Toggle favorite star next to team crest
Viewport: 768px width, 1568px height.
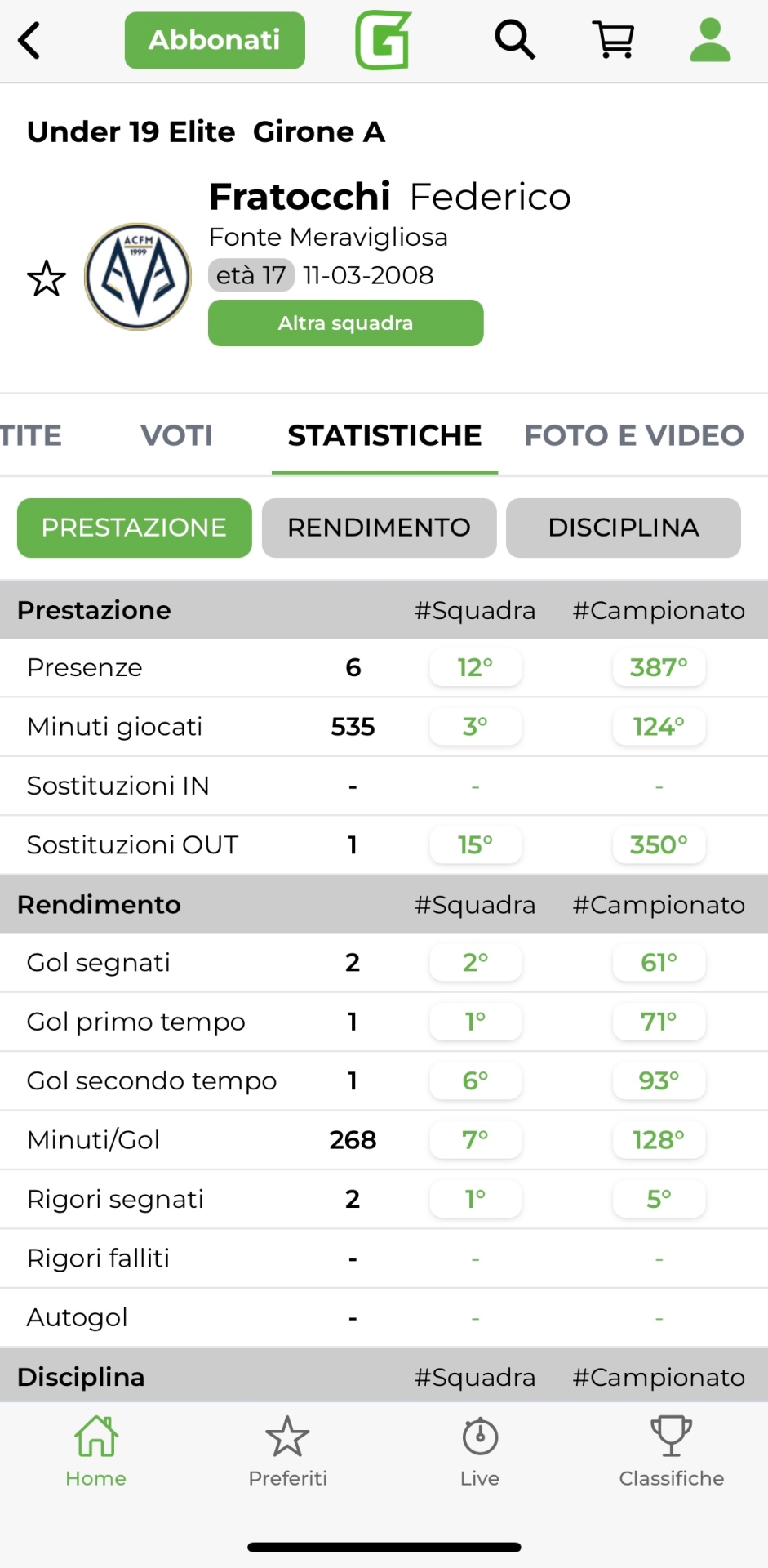tap(47, 278)
